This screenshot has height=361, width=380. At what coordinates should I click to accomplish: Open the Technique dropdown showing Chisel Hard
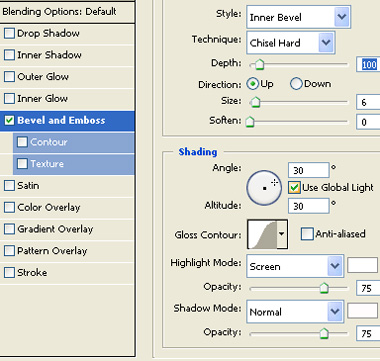click(x=291, y=43)
